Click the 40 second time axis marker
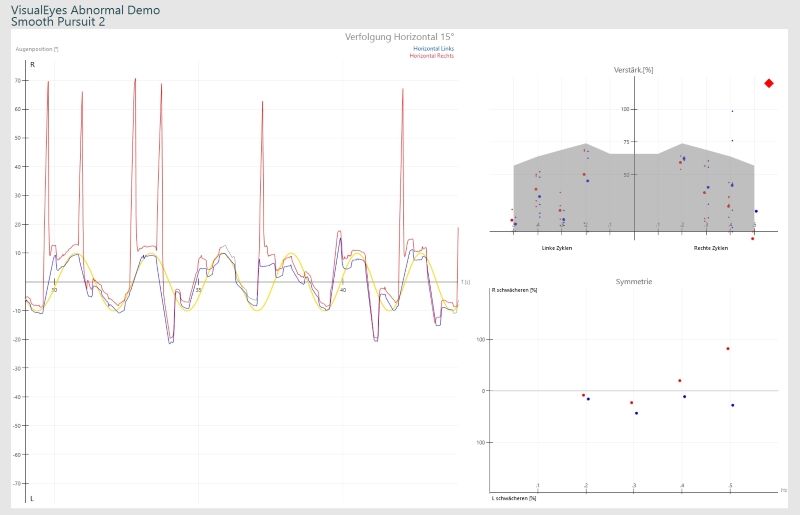 (x=343, y=290)
